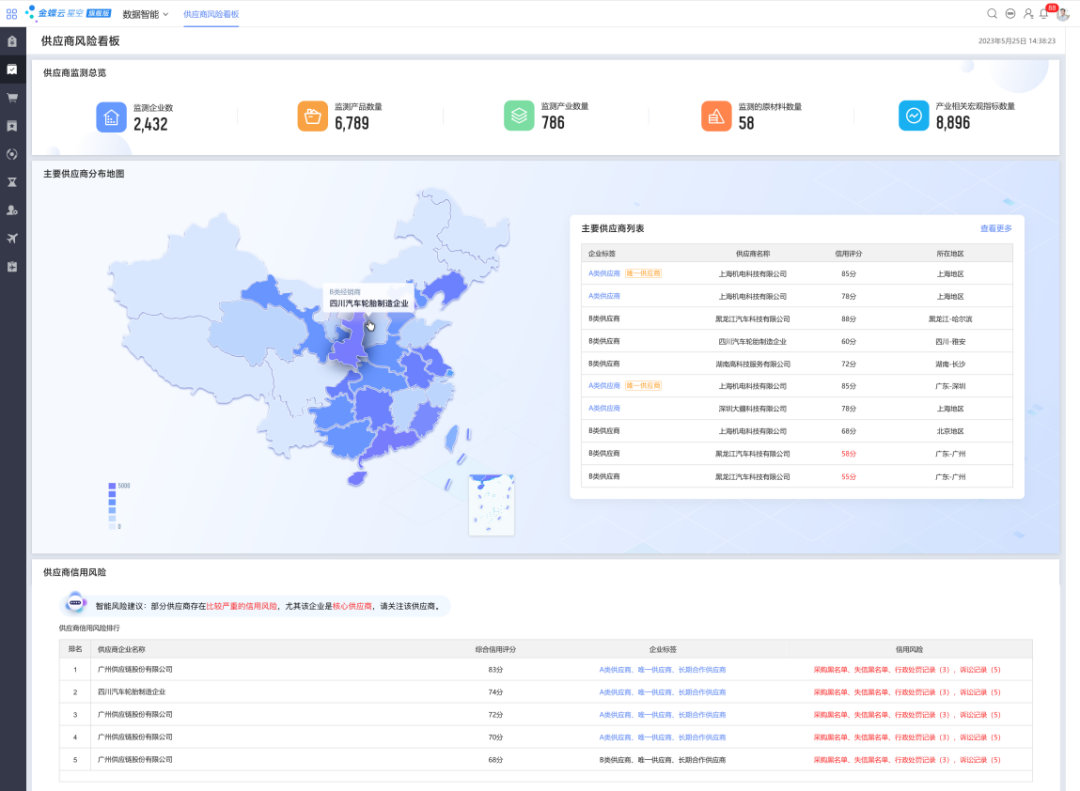Click the hourglass icon in sidebar
This screenshot has width=1080, height=791.
(x=12, y=183)
